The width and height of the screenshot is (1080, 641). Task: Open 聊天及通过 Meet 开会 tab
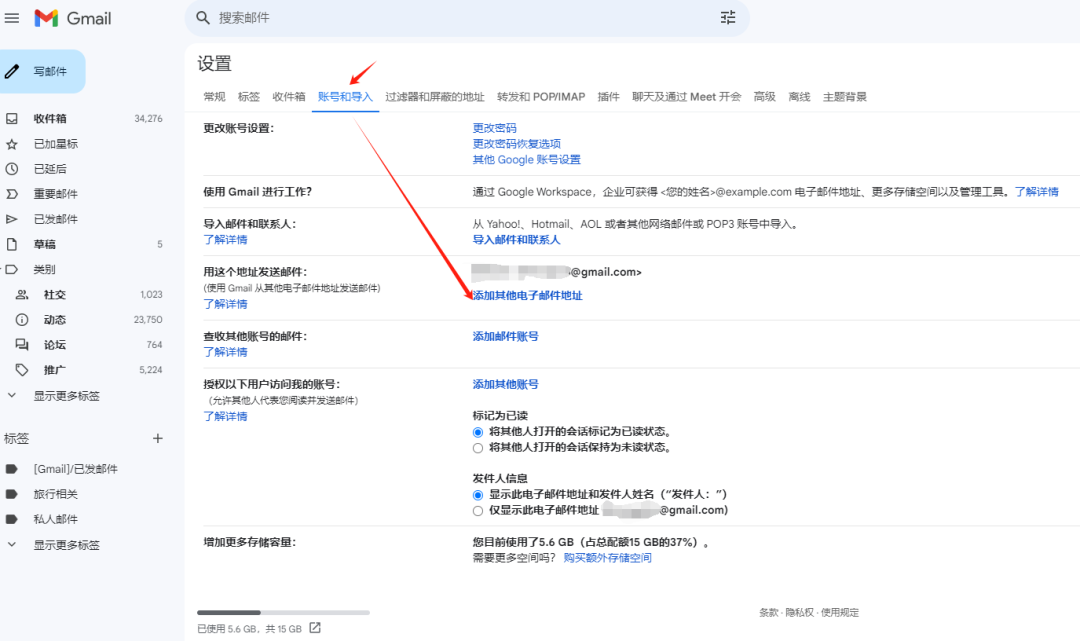pos(687,97)
